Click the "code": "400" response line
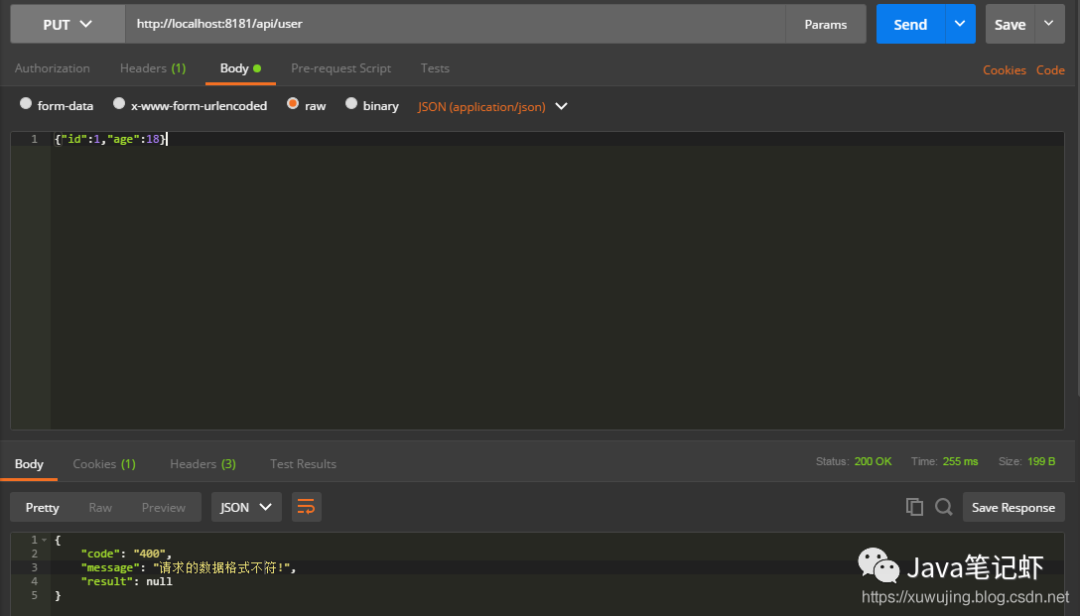The image size is (1080, 616). click(x=126, y=553)
